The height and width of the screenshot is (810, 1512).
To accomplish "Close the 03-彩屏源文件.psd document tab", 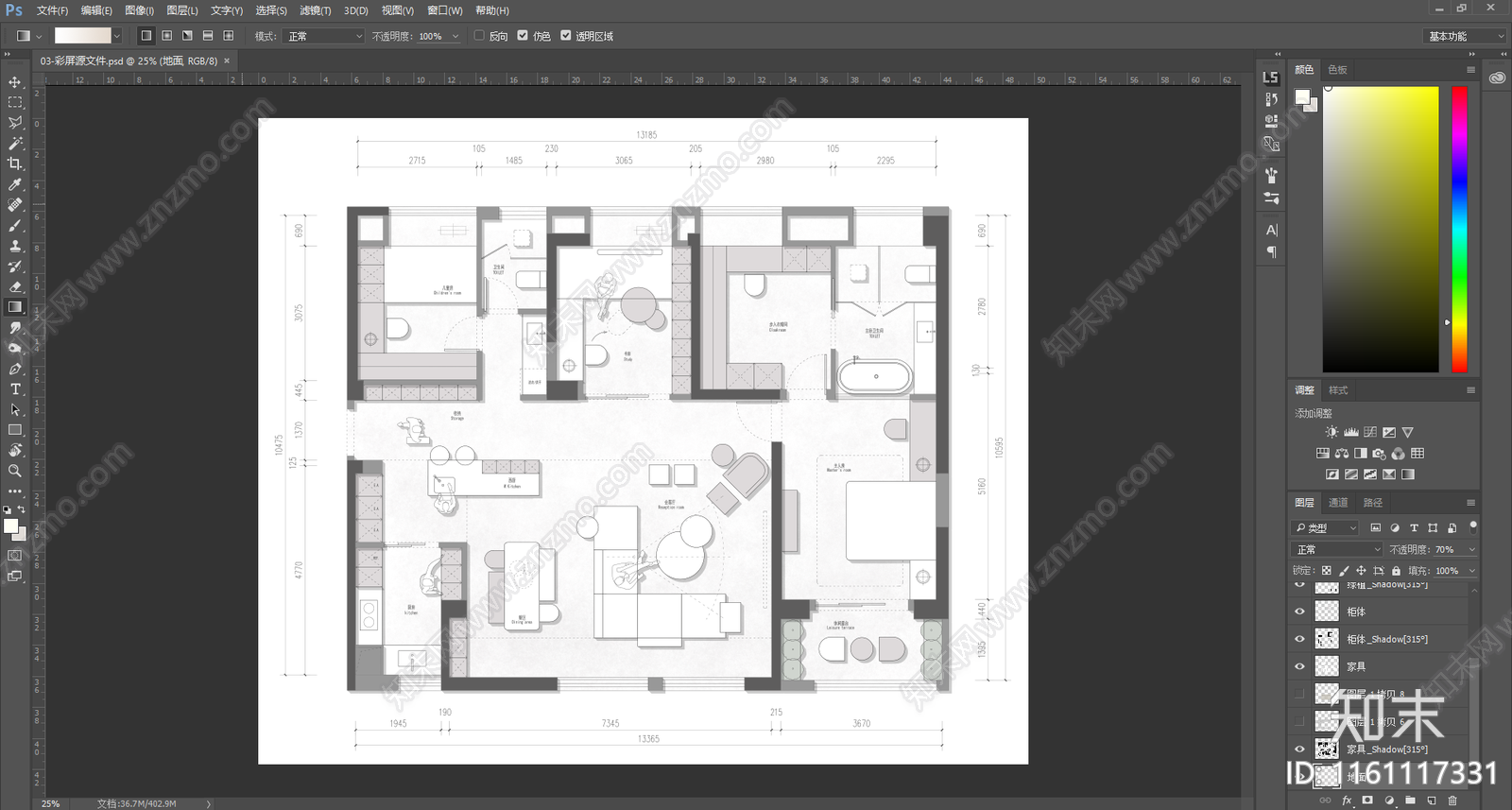I will [x=227, y=60].
